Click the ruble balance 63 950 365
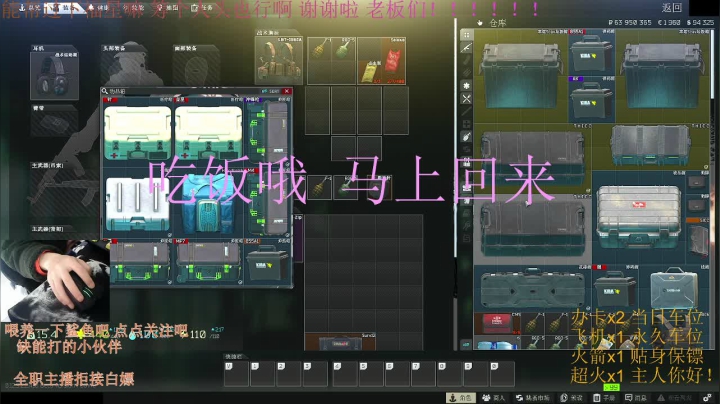The image size is (720, 404). [630, 22]
